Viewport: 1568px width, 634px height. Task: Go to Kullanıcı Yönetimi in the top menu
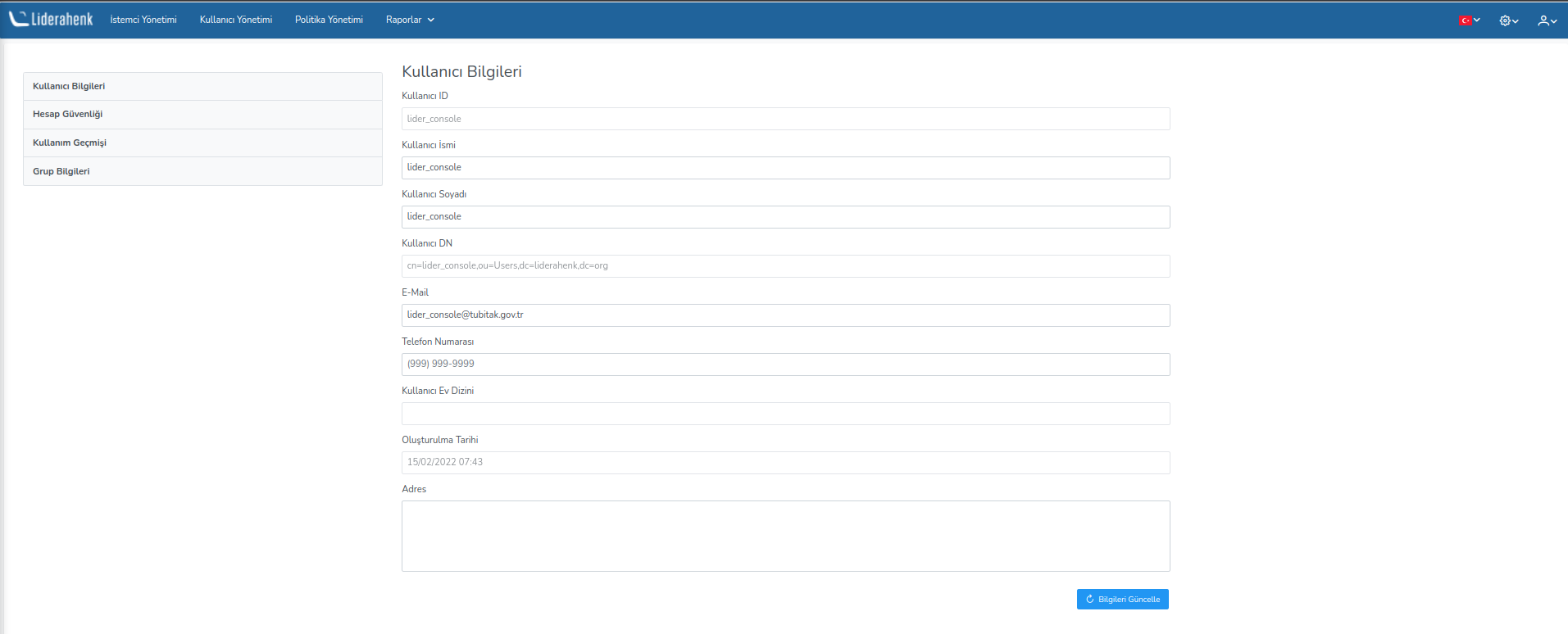coord(236,20)
